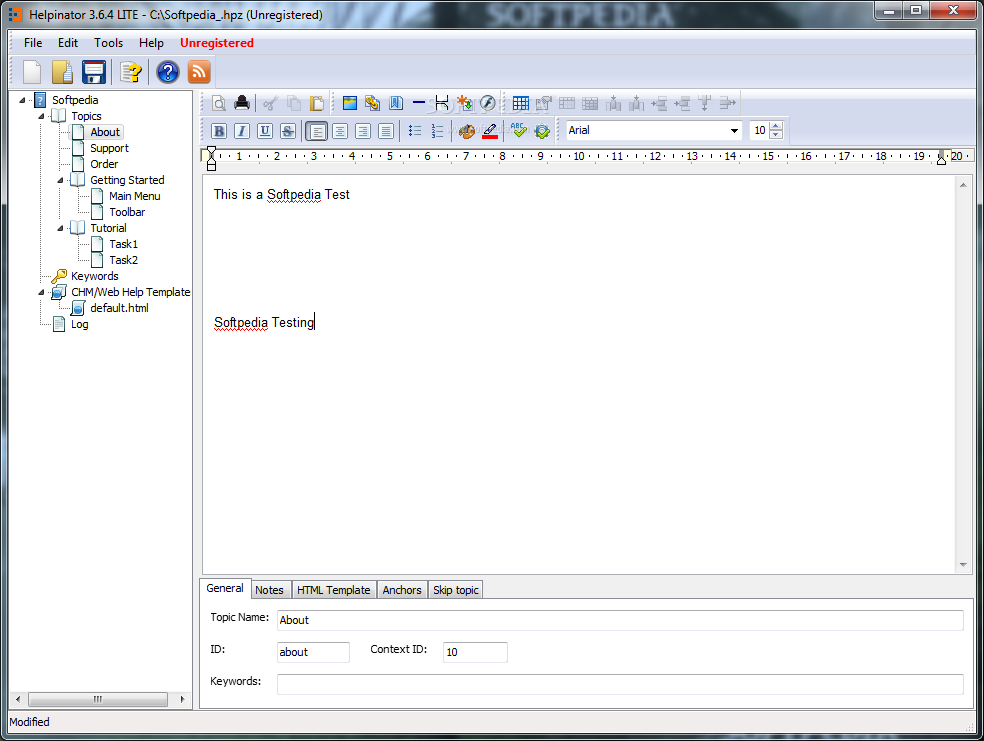Open the Log tree item
This screenshot has height=741, width=984.
80,324
